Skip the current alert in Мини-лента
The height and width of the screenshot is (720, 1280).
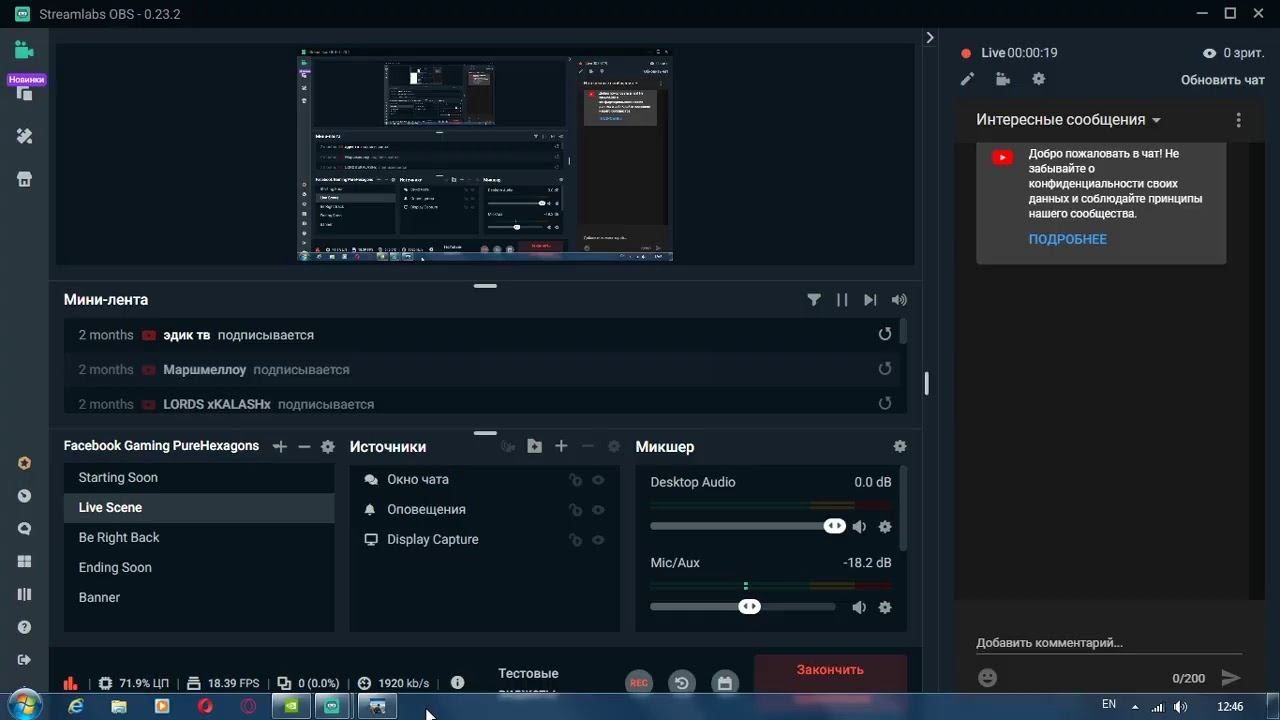pyautogui.click(x=870, y=300)
